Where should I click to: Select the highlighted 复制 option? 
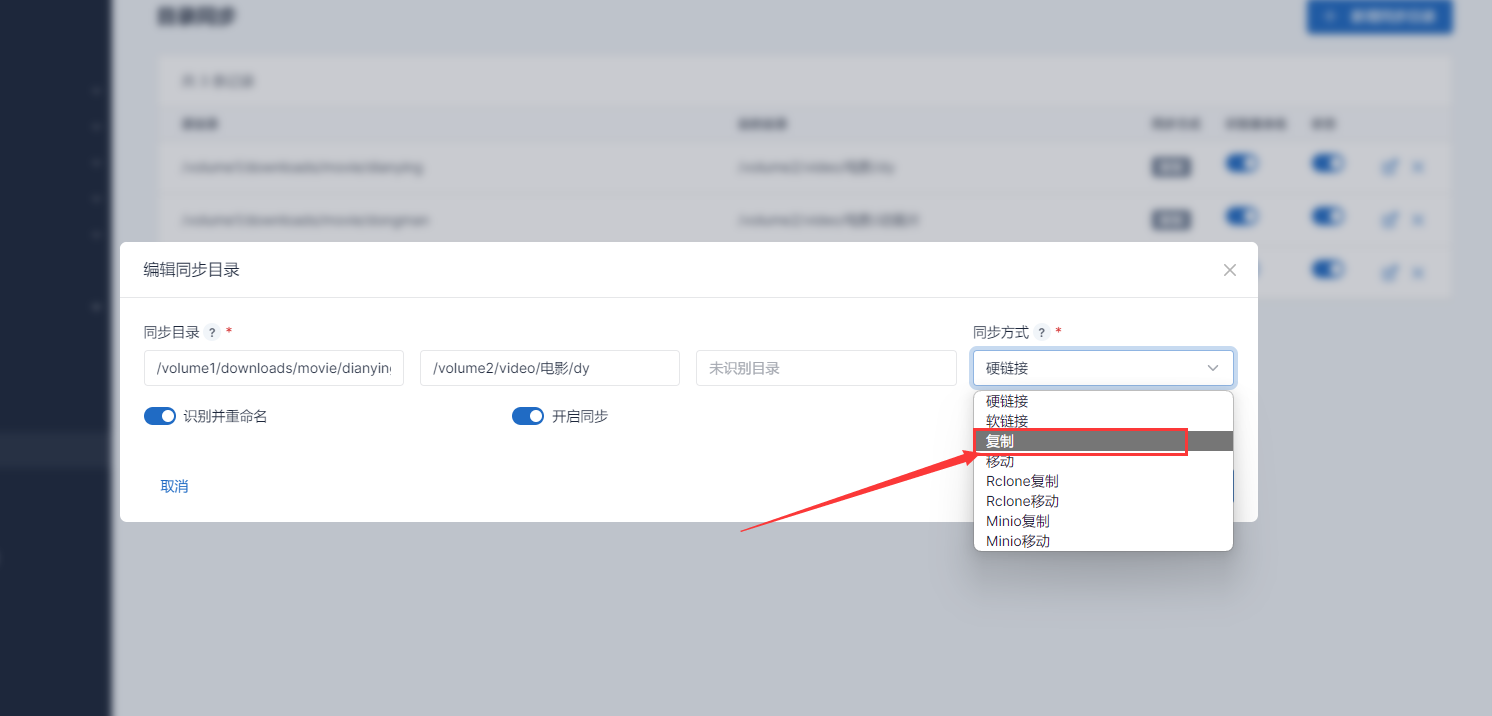1000,441
